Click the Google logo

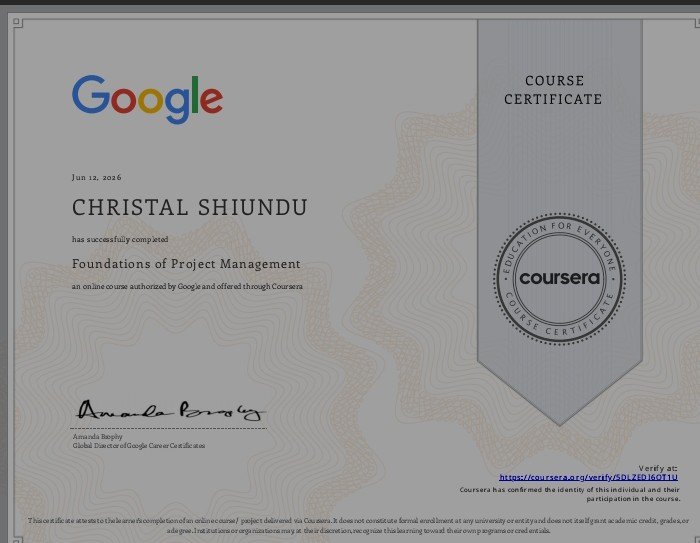[147, 99]
